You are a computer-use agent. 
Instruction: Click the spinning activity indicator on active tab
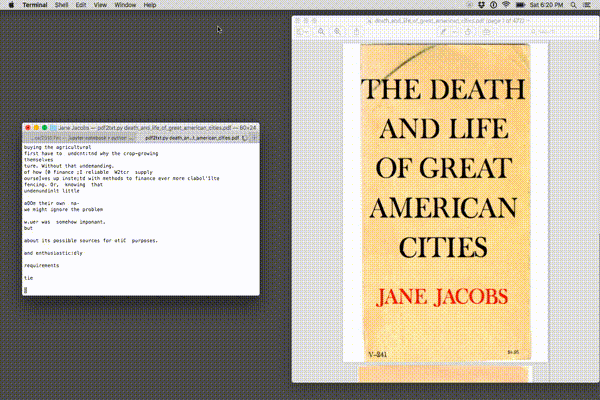pos(245,138)
